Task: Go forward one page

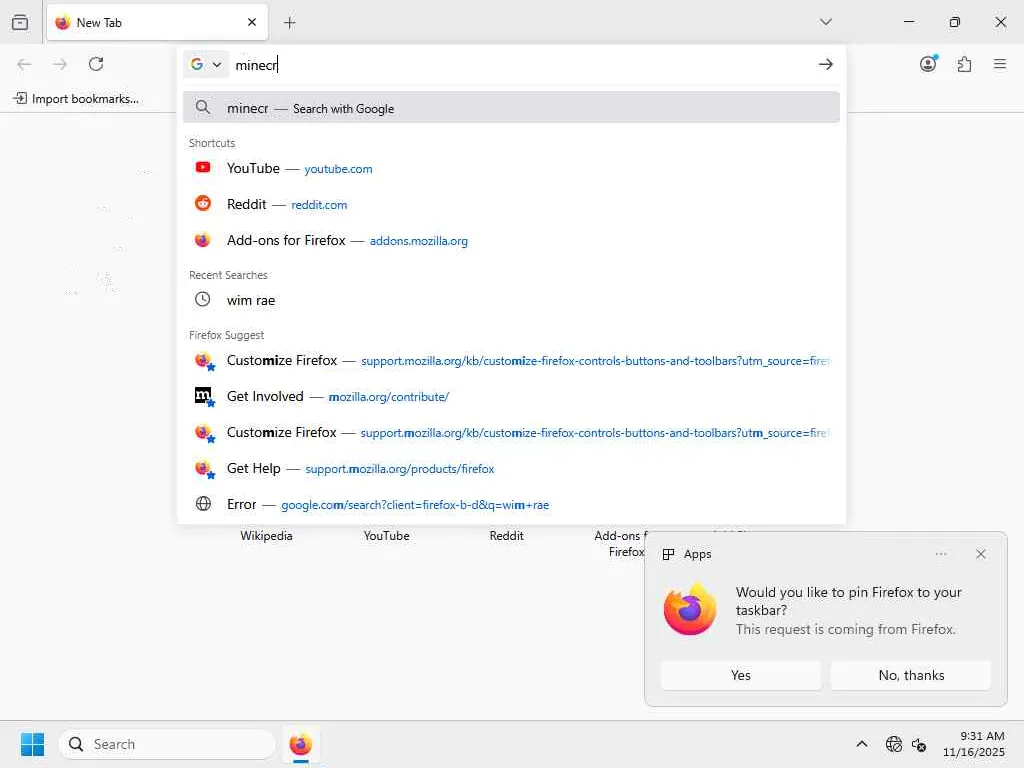Action: (60, 64)
